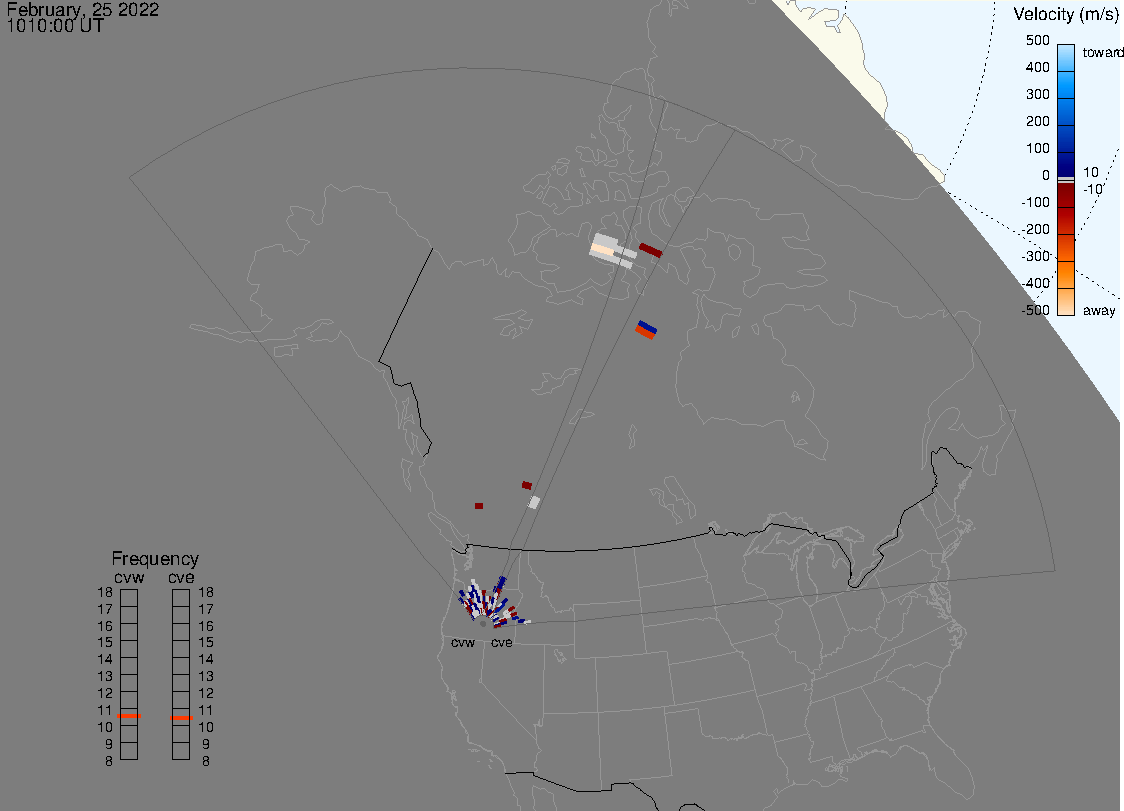Pick the lightest blue 400–500 color segment
The height and width of the screenshot is (811, 1124).
(1066, 58)
